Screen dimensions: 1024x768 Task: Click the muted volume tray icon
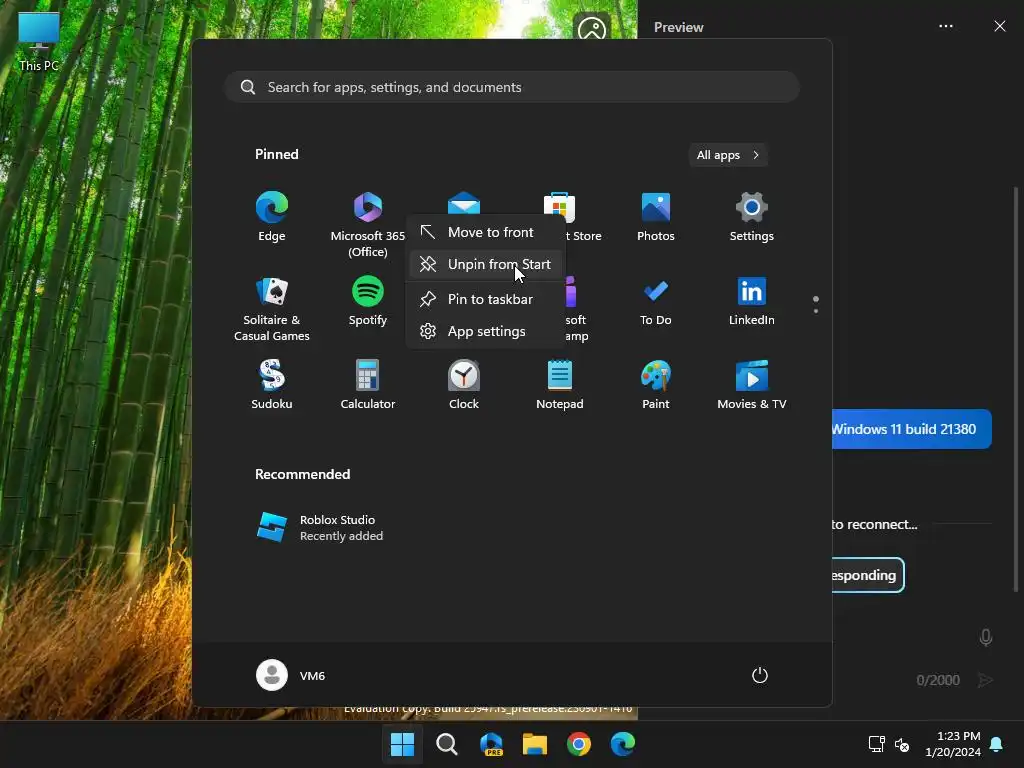902,744
